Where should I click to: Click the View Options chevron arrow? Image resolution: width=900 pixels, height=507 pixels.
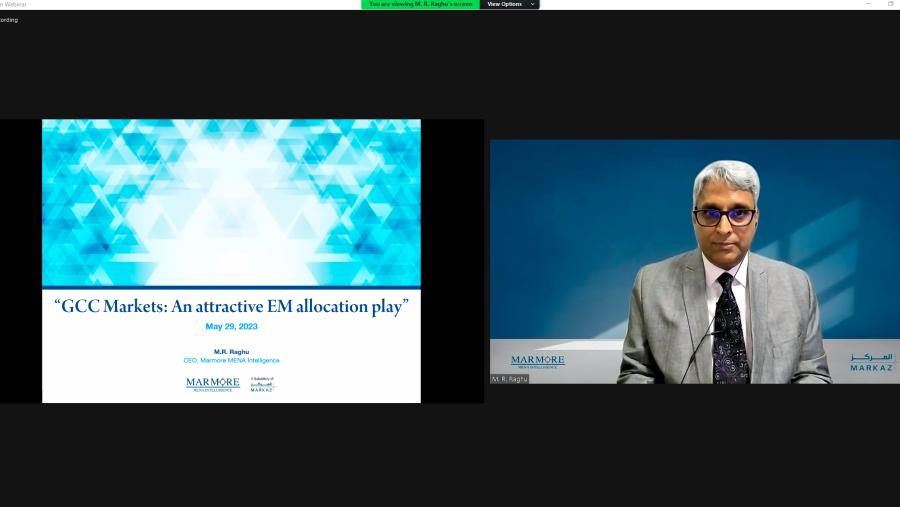coord(533,4)
